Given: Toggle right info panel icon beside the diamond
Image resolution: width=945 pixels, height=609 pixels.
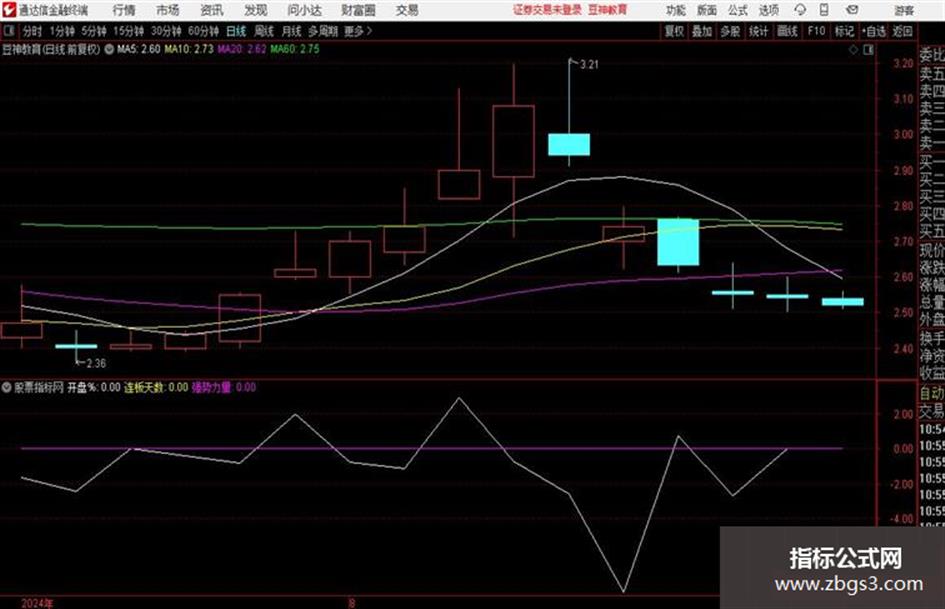Looking at the screenshot, I should click(x=868, y=50).
